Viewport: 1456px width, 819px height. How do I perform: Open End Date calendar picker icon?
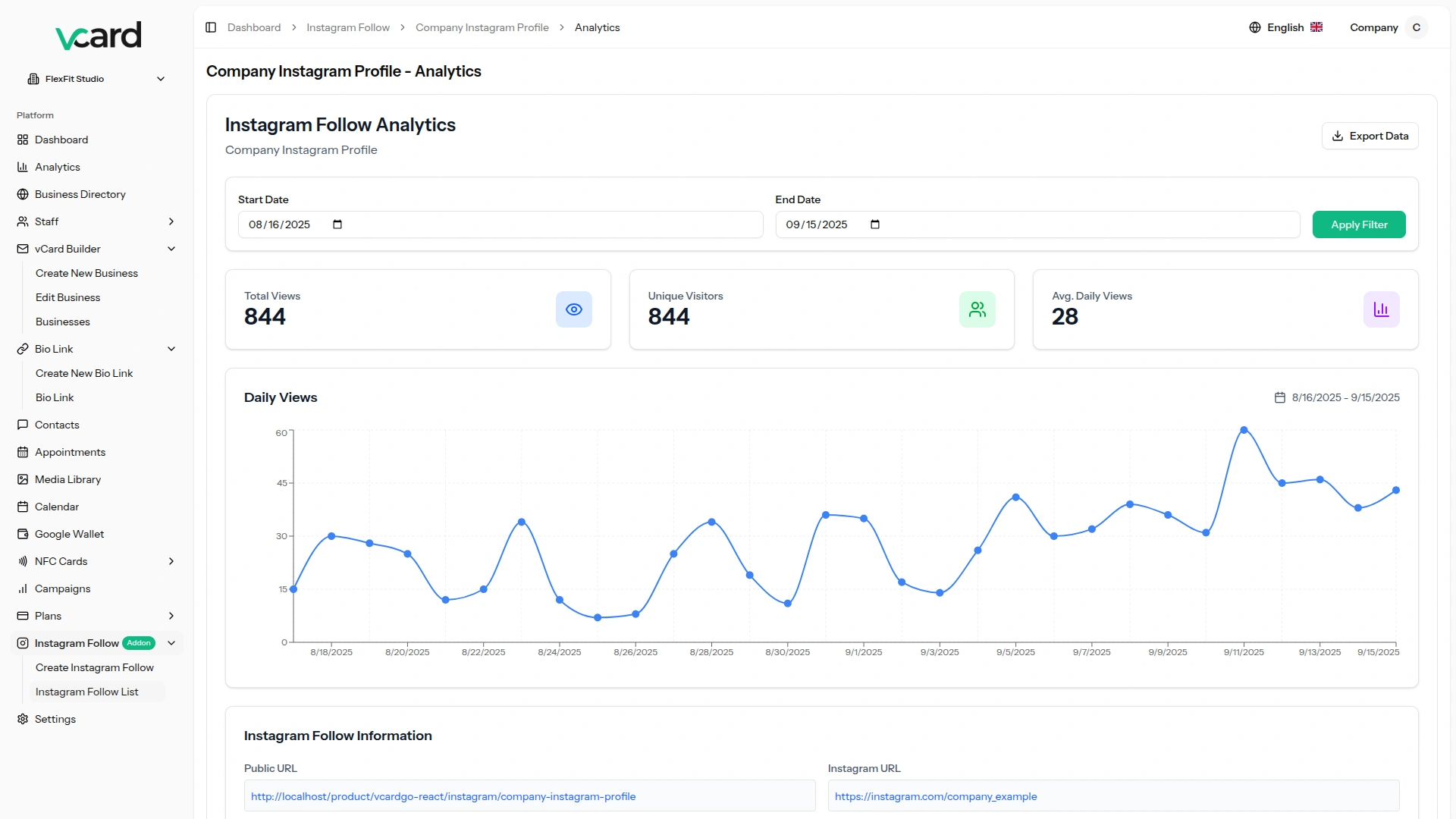[x=875, y=224]
